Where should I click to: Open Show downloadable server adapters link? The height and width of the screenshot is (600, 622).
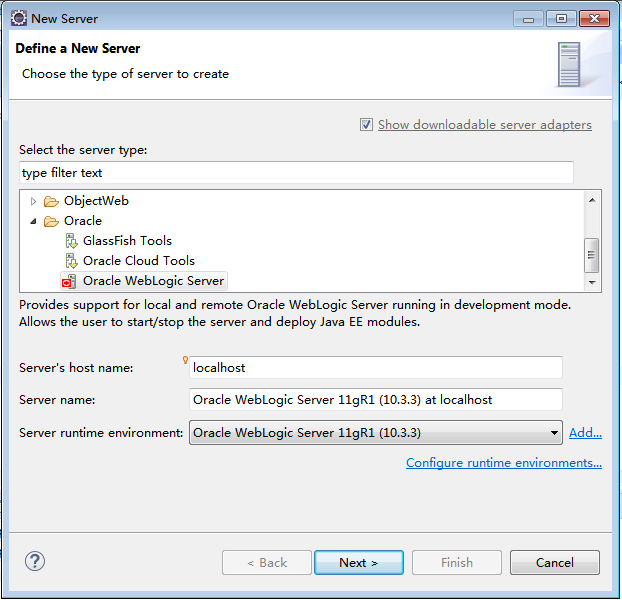pos(485,125)
